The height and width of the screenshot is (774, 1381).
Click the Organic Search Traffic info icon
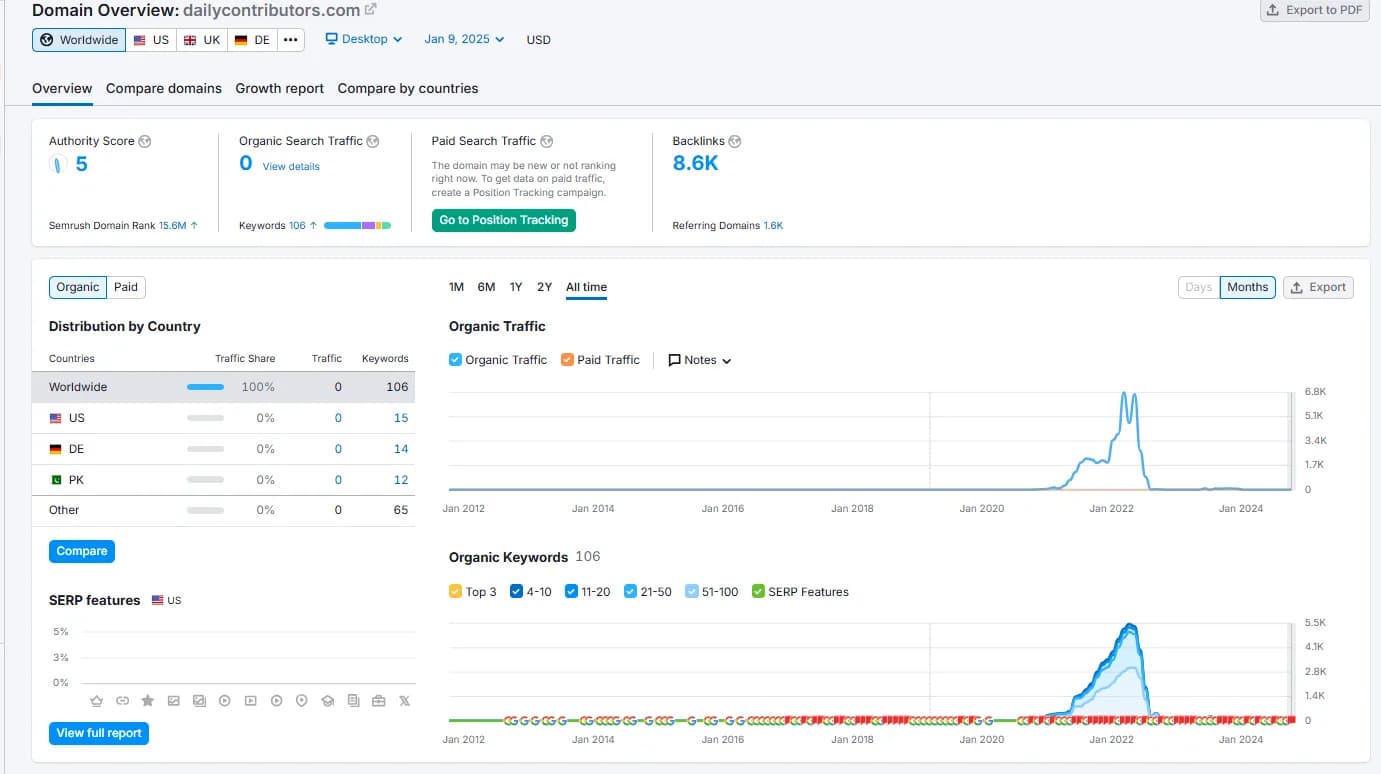click(373, 142)
